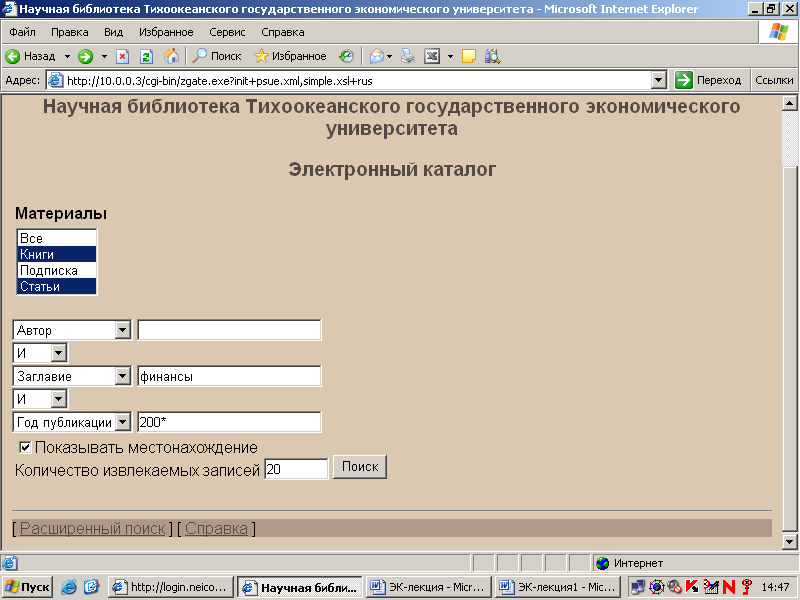800x600 pixels.
Task: Switch to ЭК-лекция1 Word taskbar window
Action: (558, 587)
